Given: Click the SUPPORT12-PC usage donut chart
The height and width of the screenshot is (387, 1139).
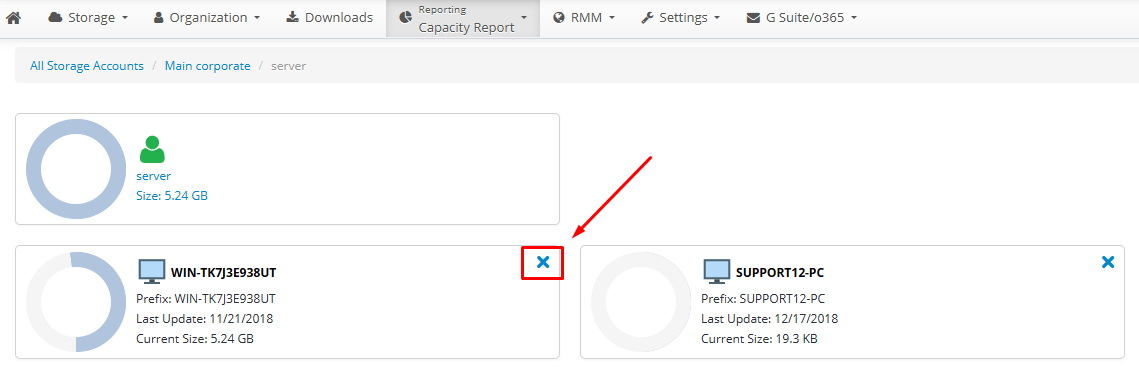Looking at the screenshot, I should click(x=641, y=301).
